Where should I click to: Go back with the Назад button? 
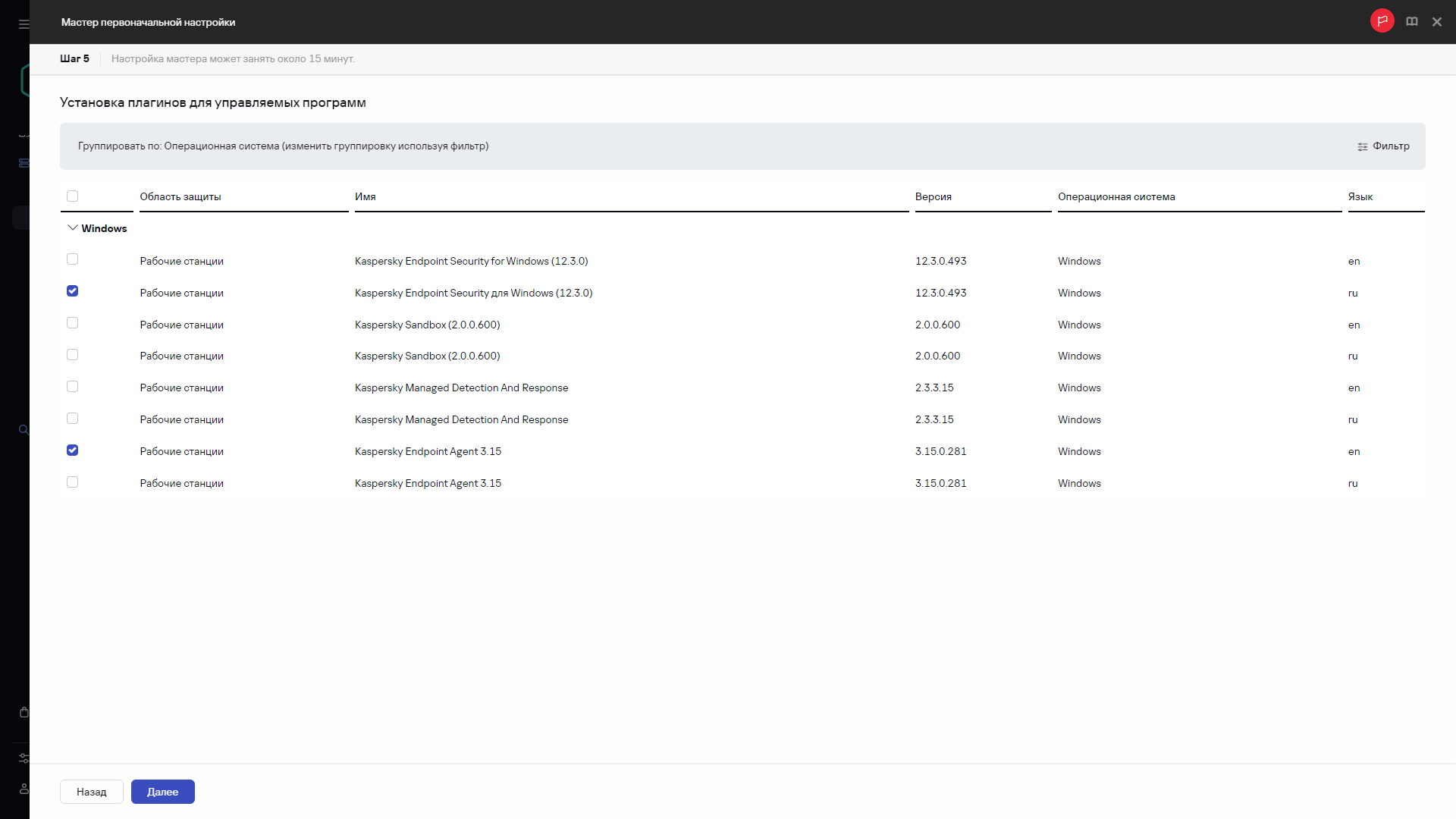pyautogui.click(x=92, y=792)
